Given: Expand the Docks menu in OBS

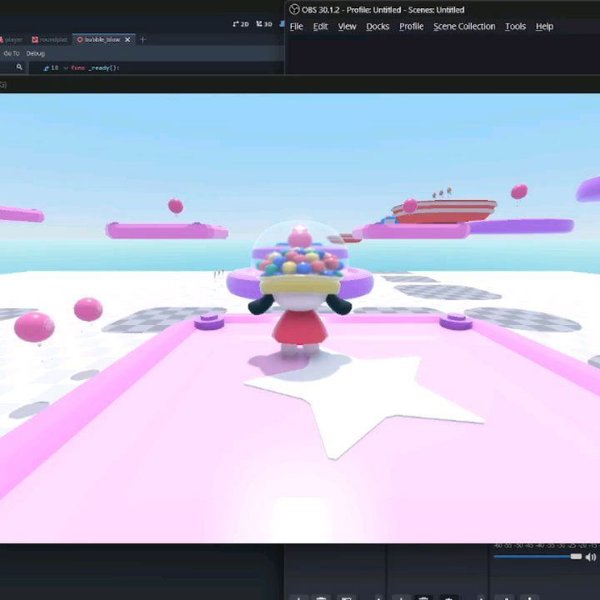Looking at the screenshot, I should 377,26.
